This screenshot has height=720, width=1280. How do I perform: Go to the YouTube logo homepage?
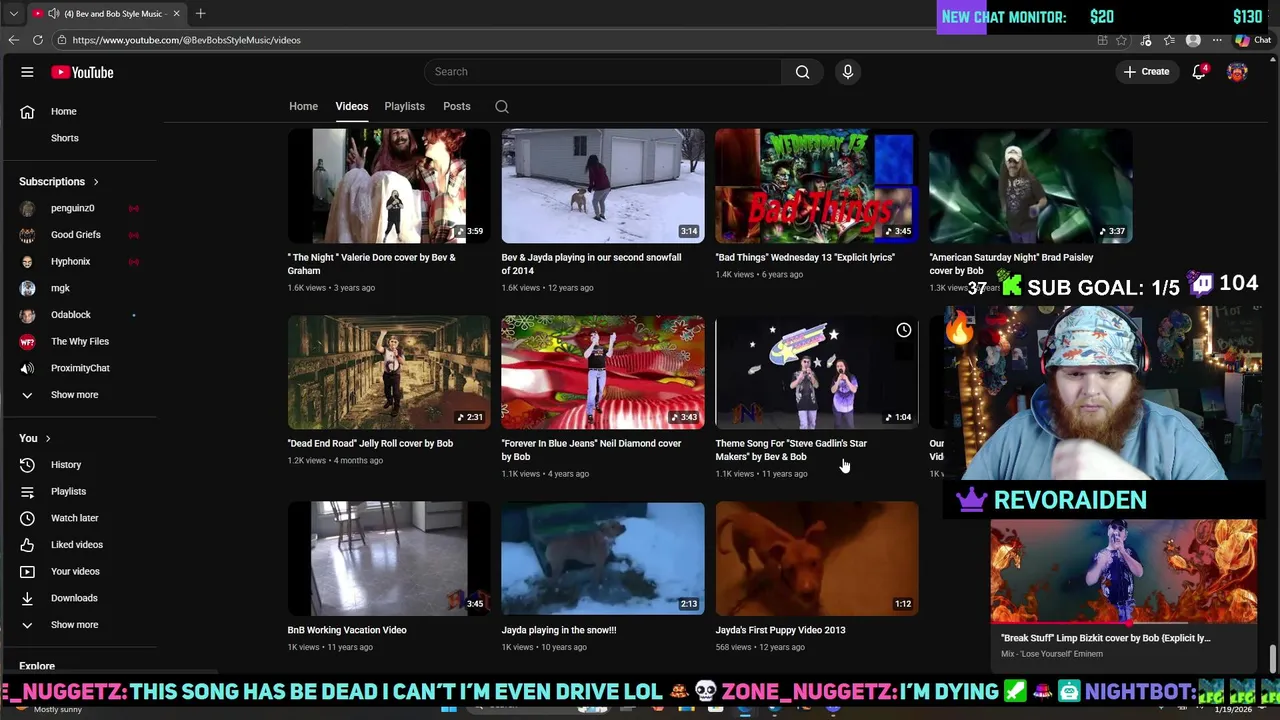(x=82, y=72)
